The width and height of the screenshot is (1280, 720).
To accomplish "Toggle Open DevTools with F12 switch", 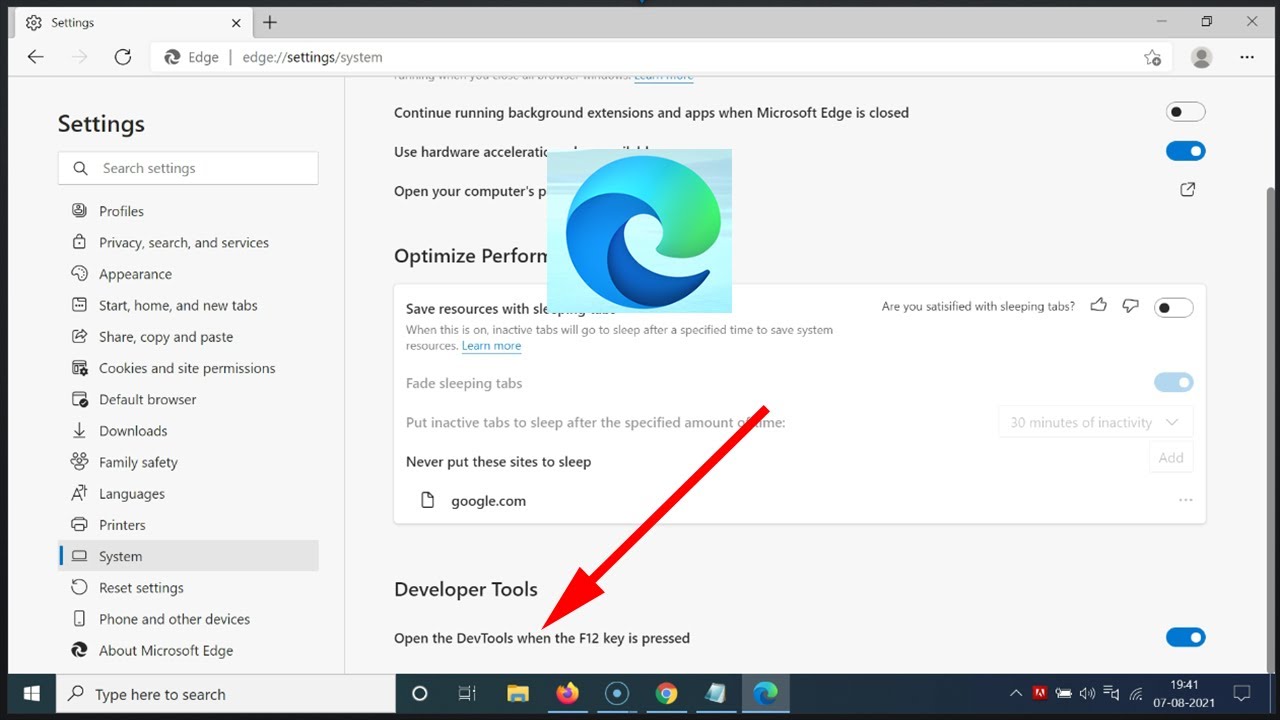I will coord(1186,637).
